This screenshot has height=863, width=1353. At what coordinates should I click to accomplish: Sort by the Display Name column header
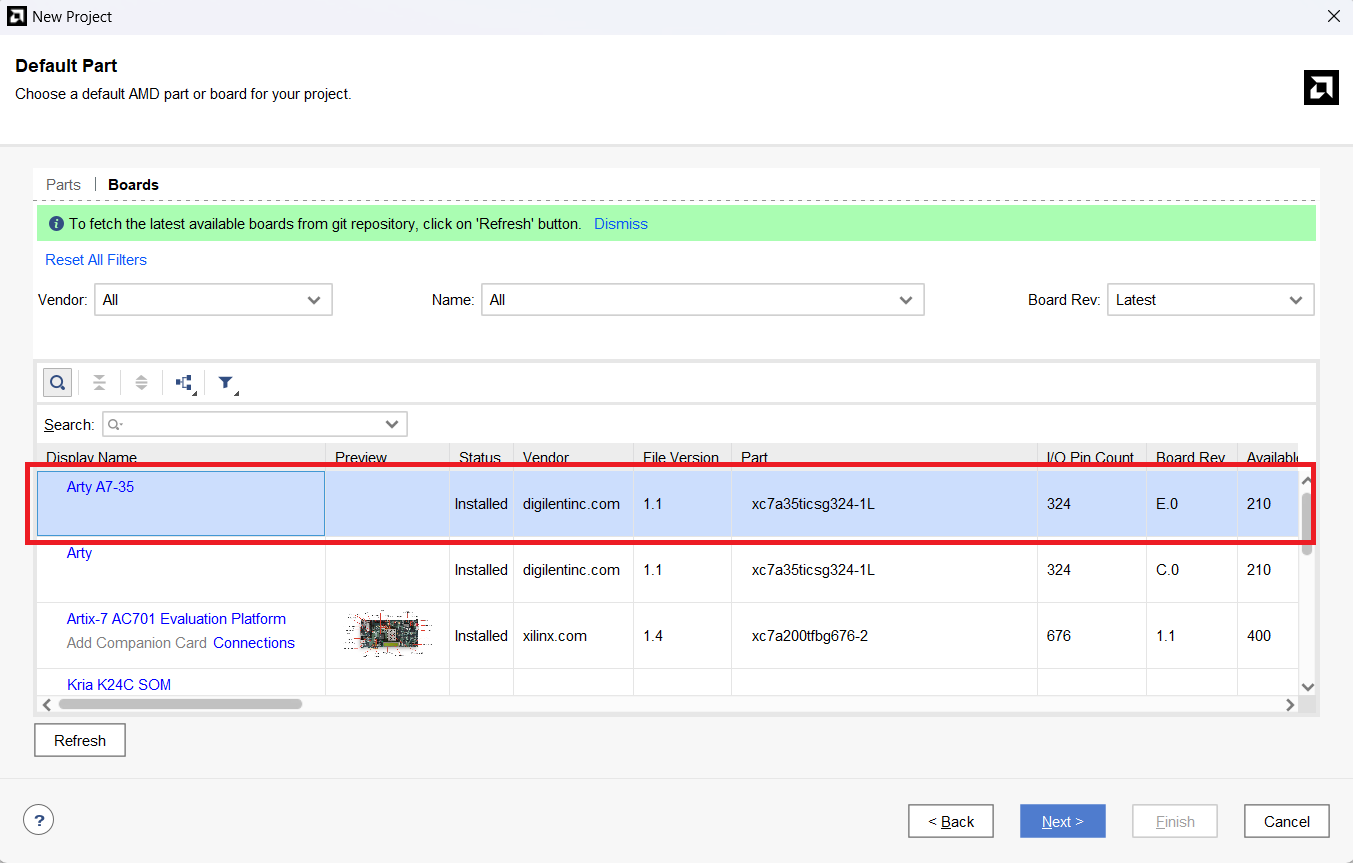click(181, 457)
